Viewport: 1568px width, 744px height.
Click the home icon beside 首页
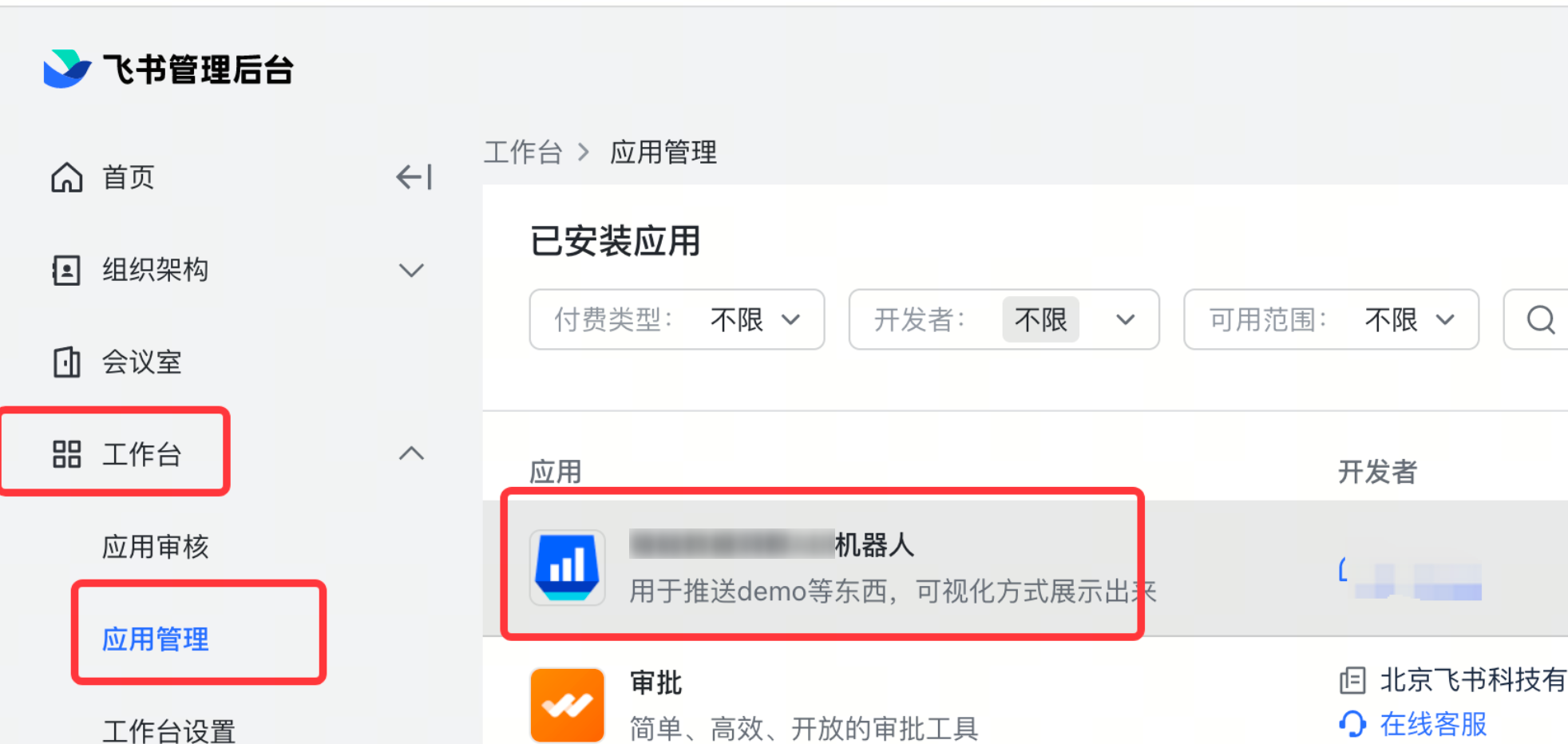67,177
